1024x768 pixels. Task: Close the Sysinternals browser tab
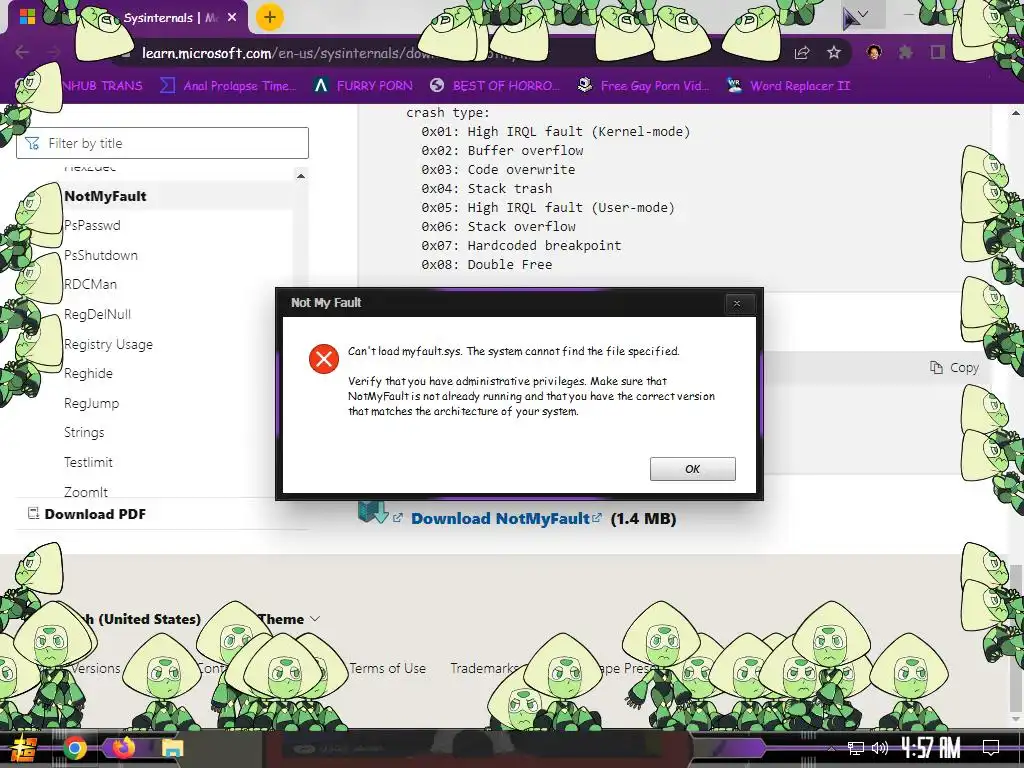232,18
